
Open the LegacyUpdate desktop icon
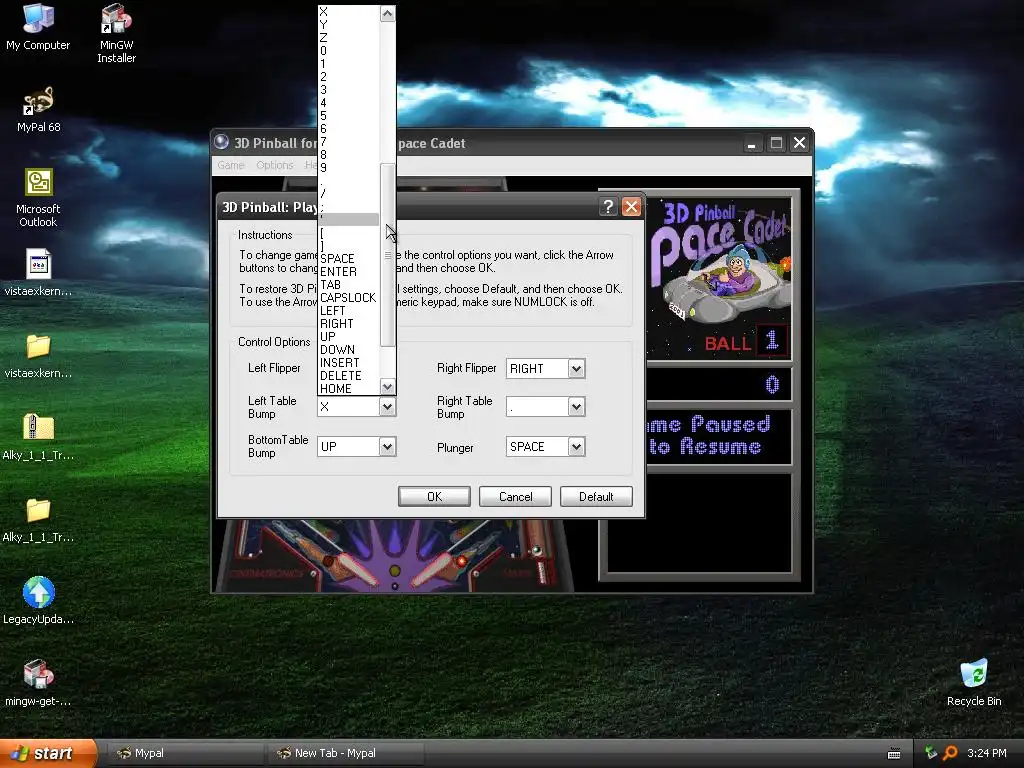click(38, 600)
